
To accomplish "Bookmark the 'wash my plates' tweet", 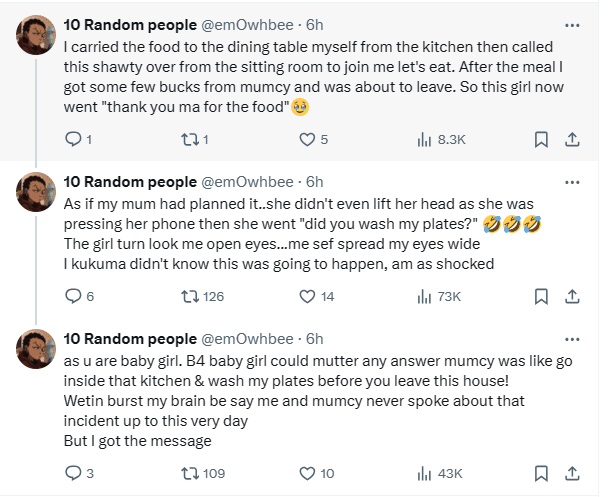I will coord(541,296).
